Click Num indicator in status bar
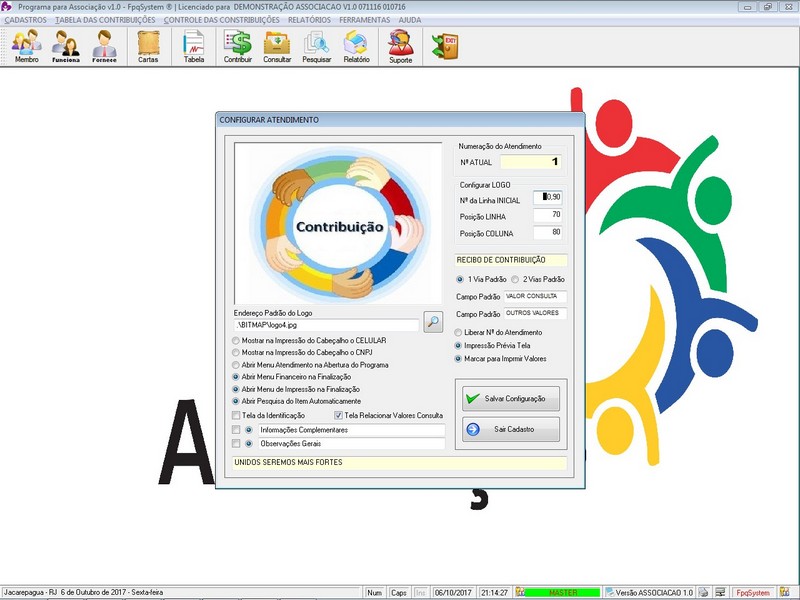 [x=374, y=592]
